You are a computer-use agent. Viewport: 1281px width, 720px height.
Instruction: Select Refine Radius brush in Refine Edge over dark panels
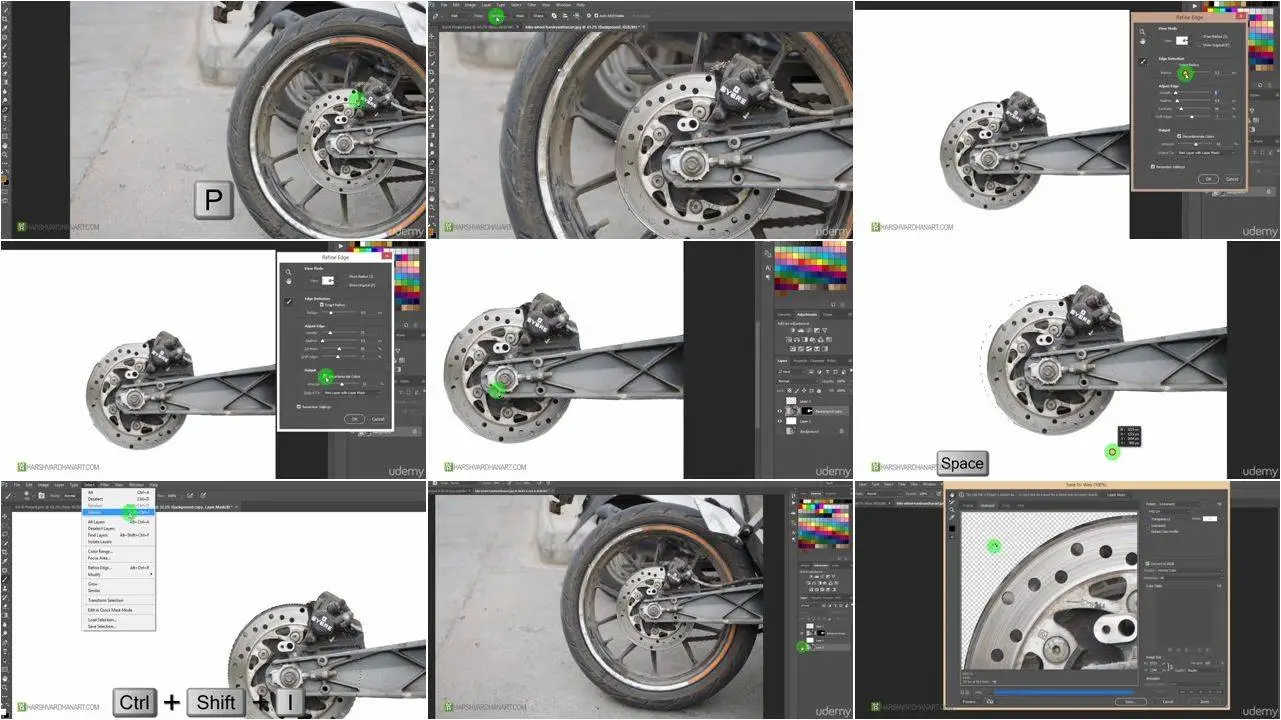[x=1142, y=61]
